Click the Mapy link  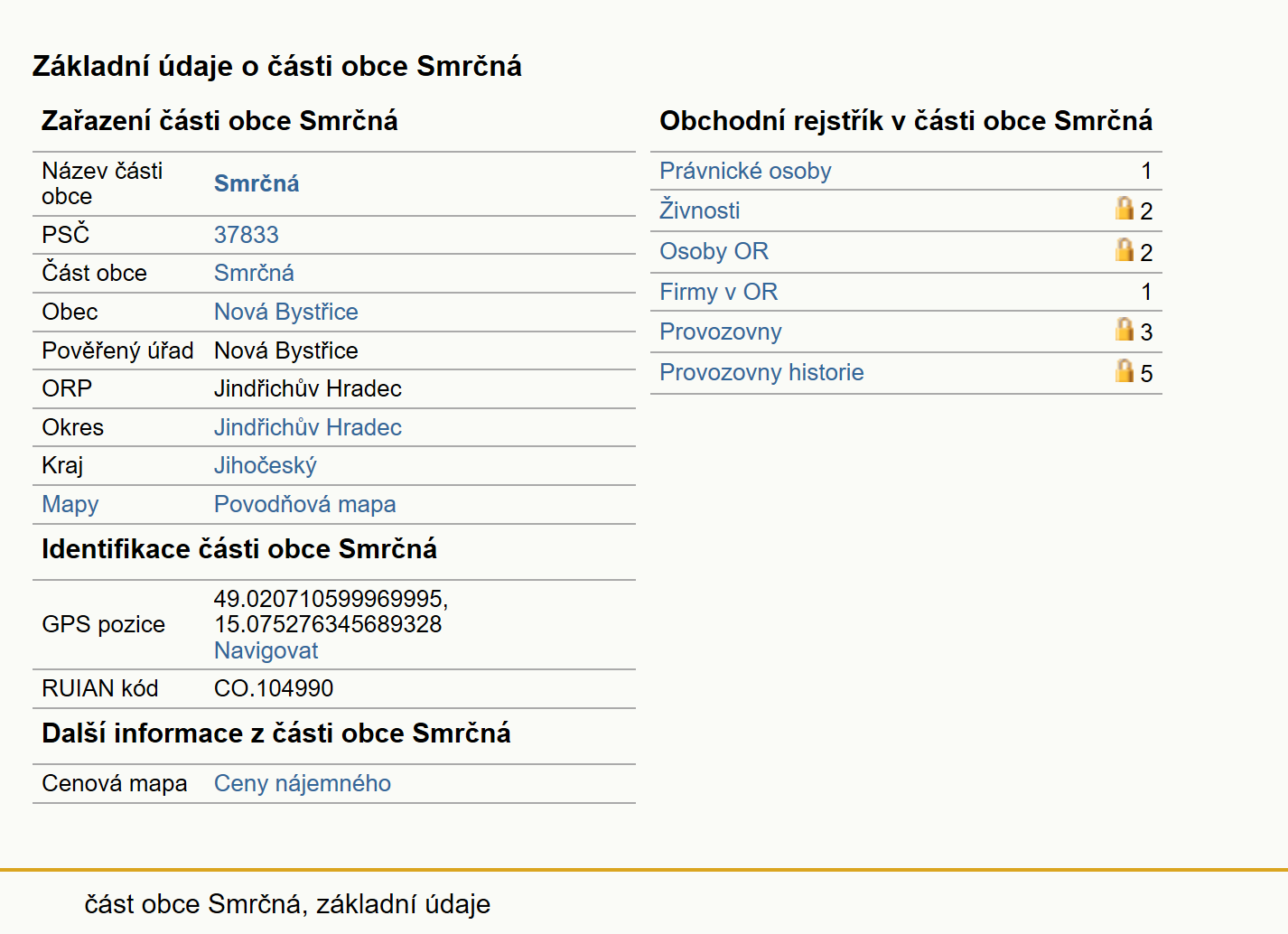click(70, 504)
